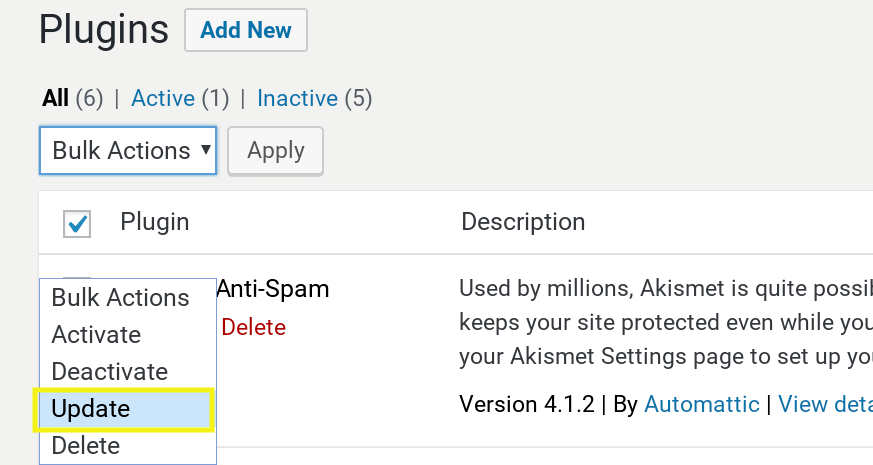The height and width of the screenshot is (465, 873).
Task: Open View details for Akismet
Action: click(x=824, y=404)
